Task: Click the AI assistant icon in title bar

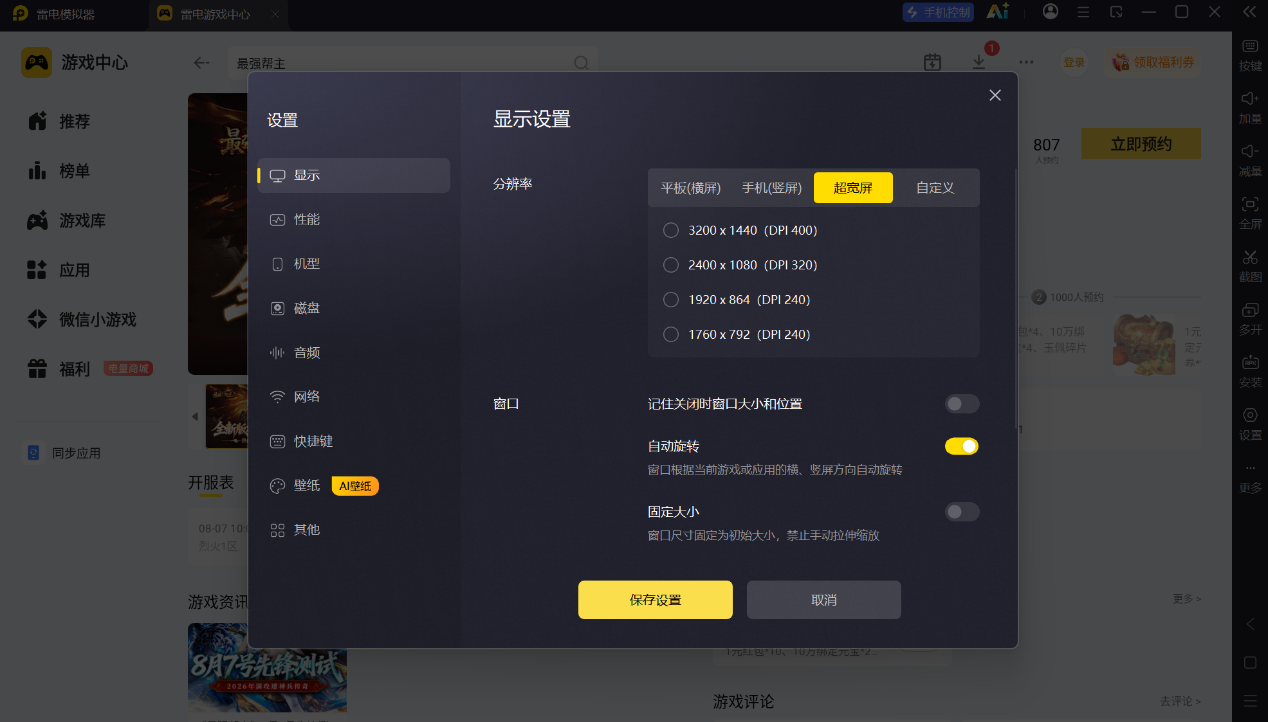Action: (x=997, y=12)
